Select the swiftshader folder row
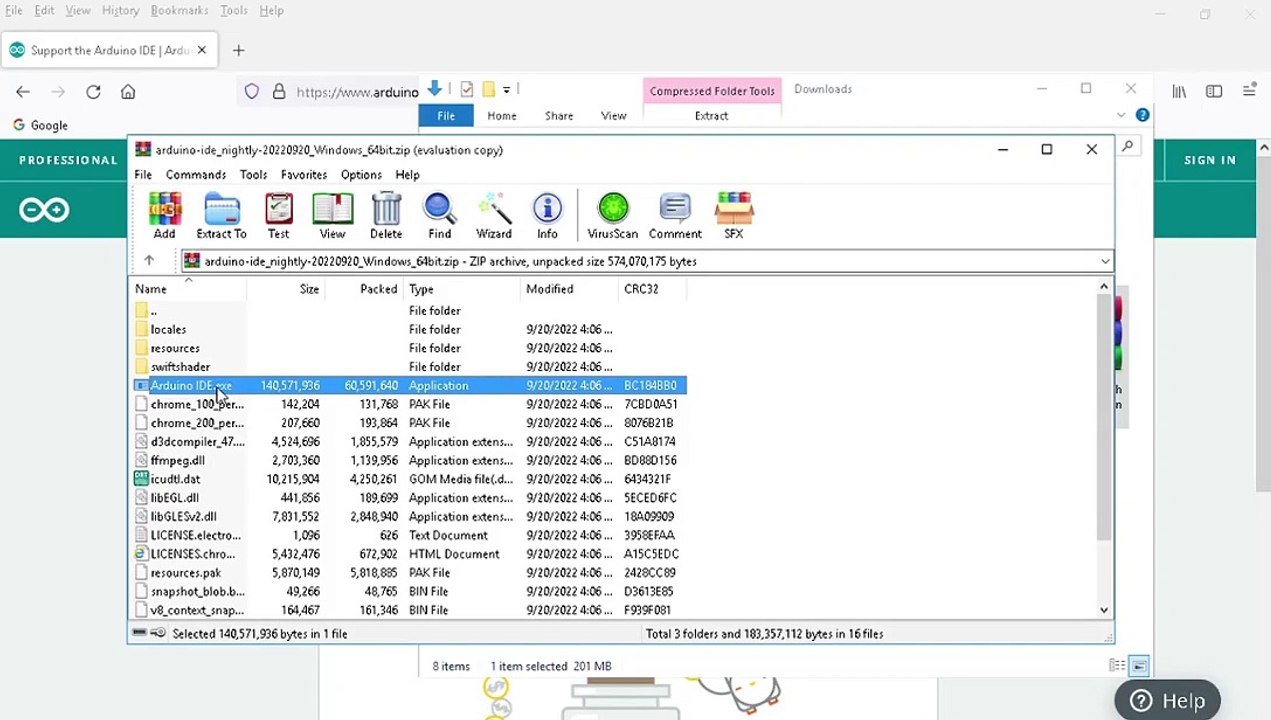The image size is (1271, 720). (409, 367)
